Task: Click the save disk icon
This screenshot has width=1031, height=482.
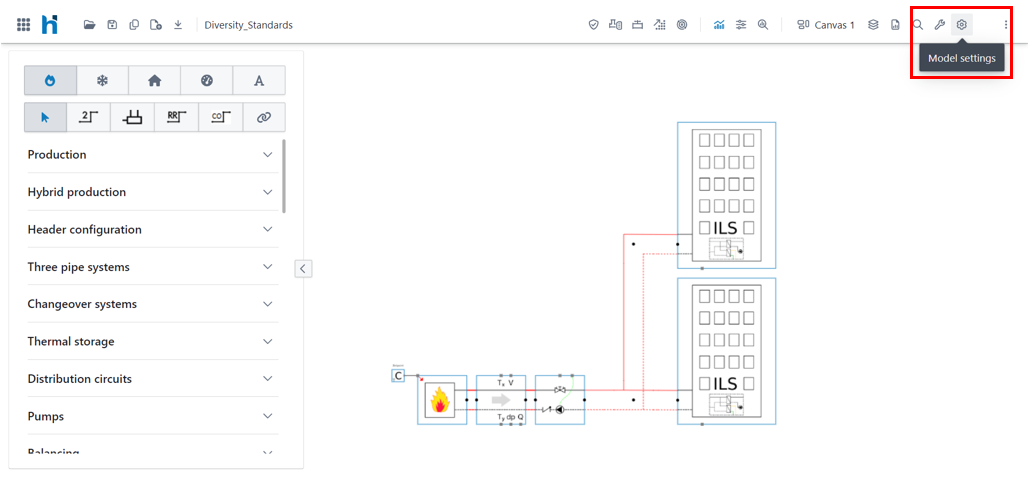Action: pyautogui.click(x=112, y=25)
